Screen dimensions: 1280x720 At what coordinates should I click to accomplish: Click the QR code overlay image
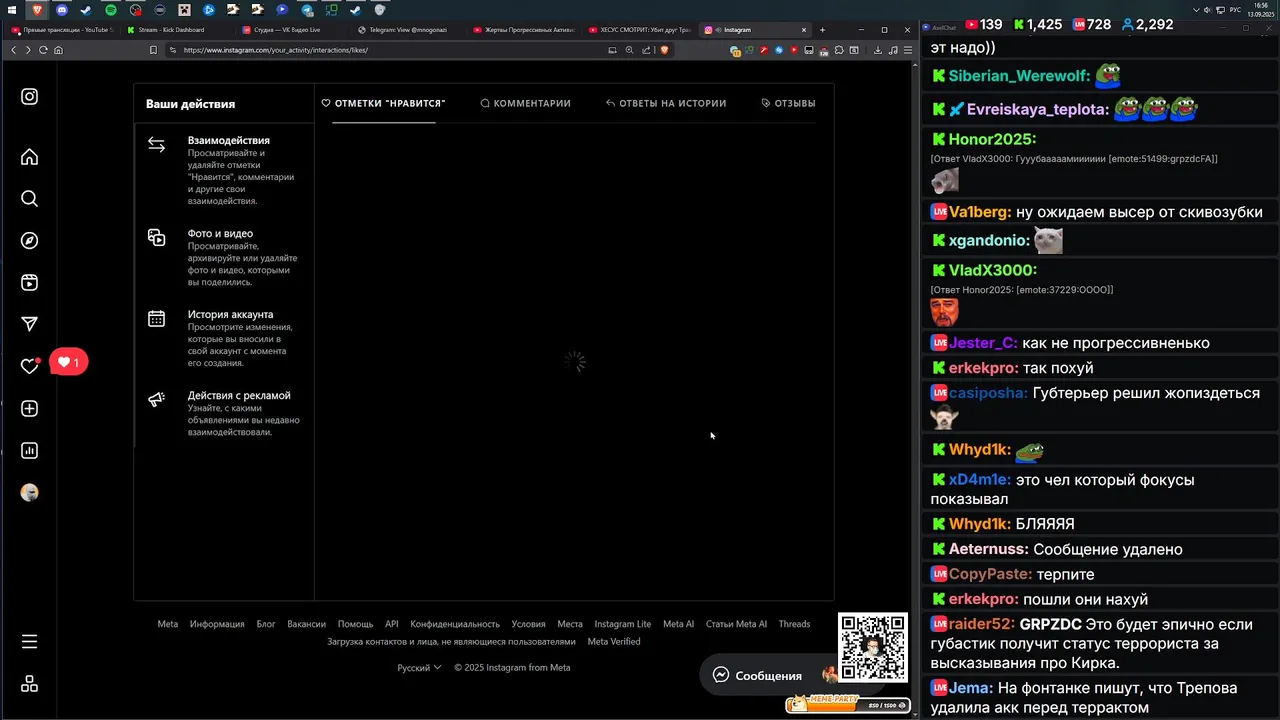872,648
